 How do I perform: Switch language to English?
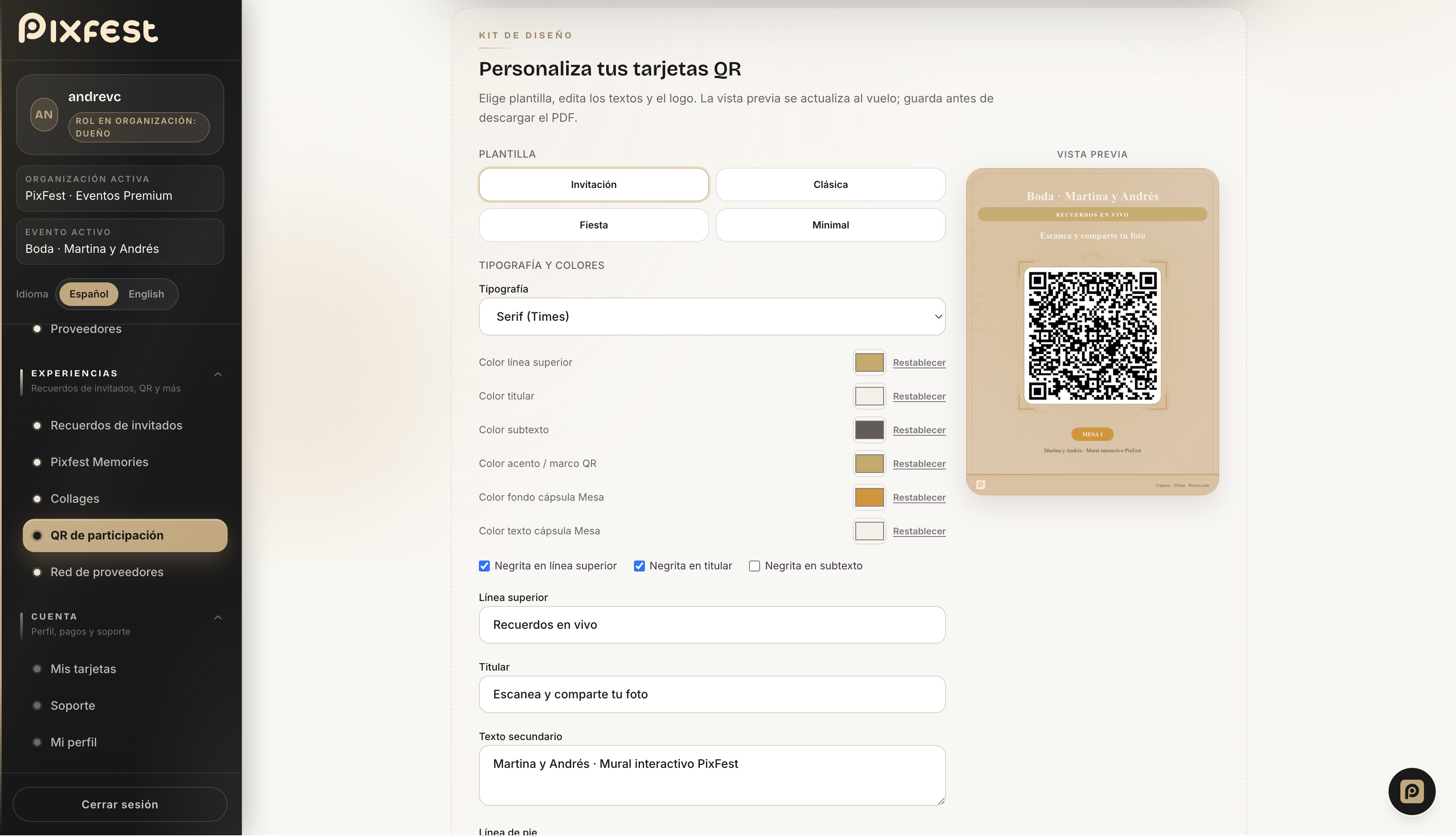click(146, 294)
